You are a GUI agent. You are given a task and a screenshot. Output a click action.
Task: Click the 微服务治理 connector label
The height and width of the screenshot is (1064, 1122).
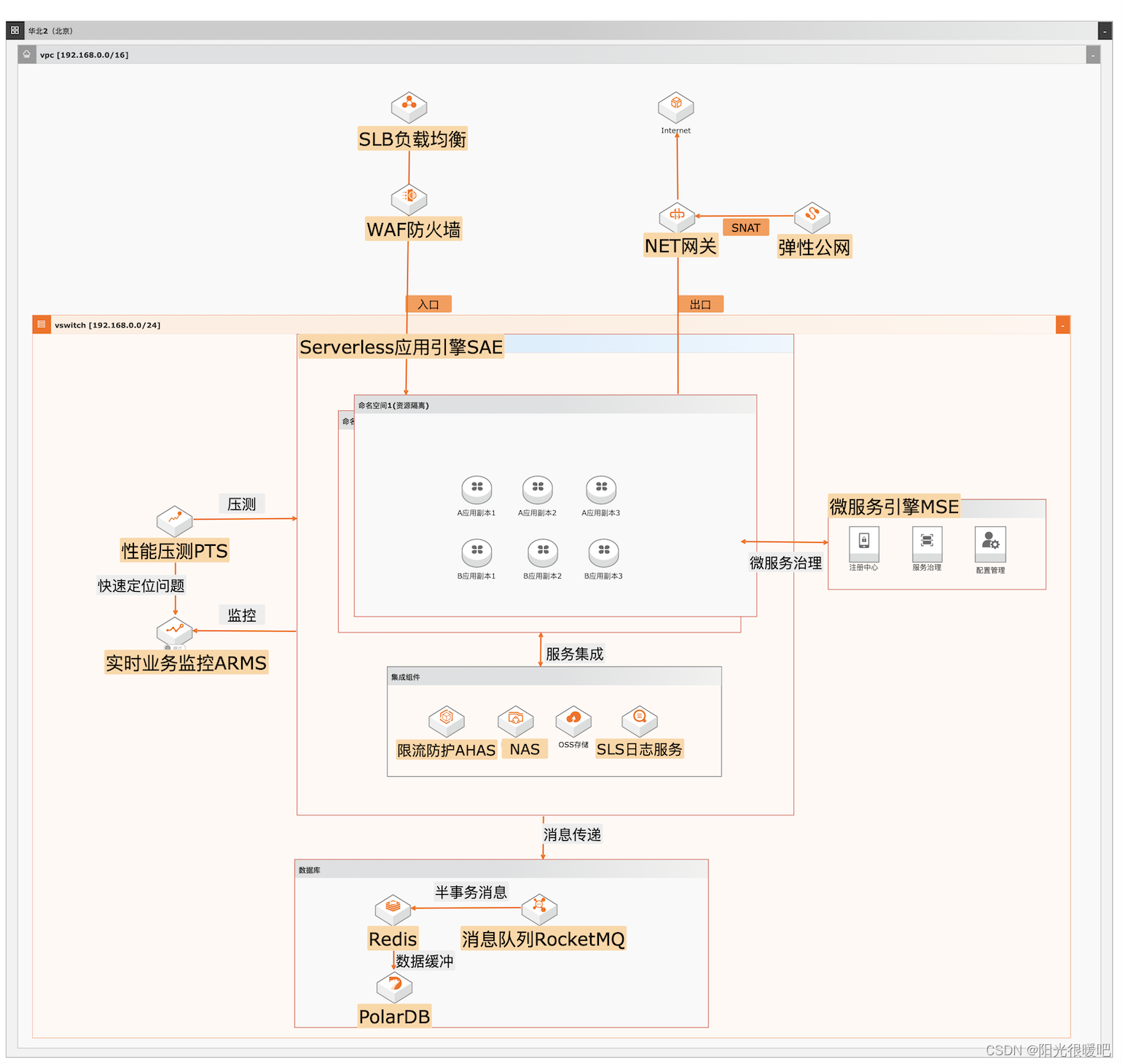785,563
